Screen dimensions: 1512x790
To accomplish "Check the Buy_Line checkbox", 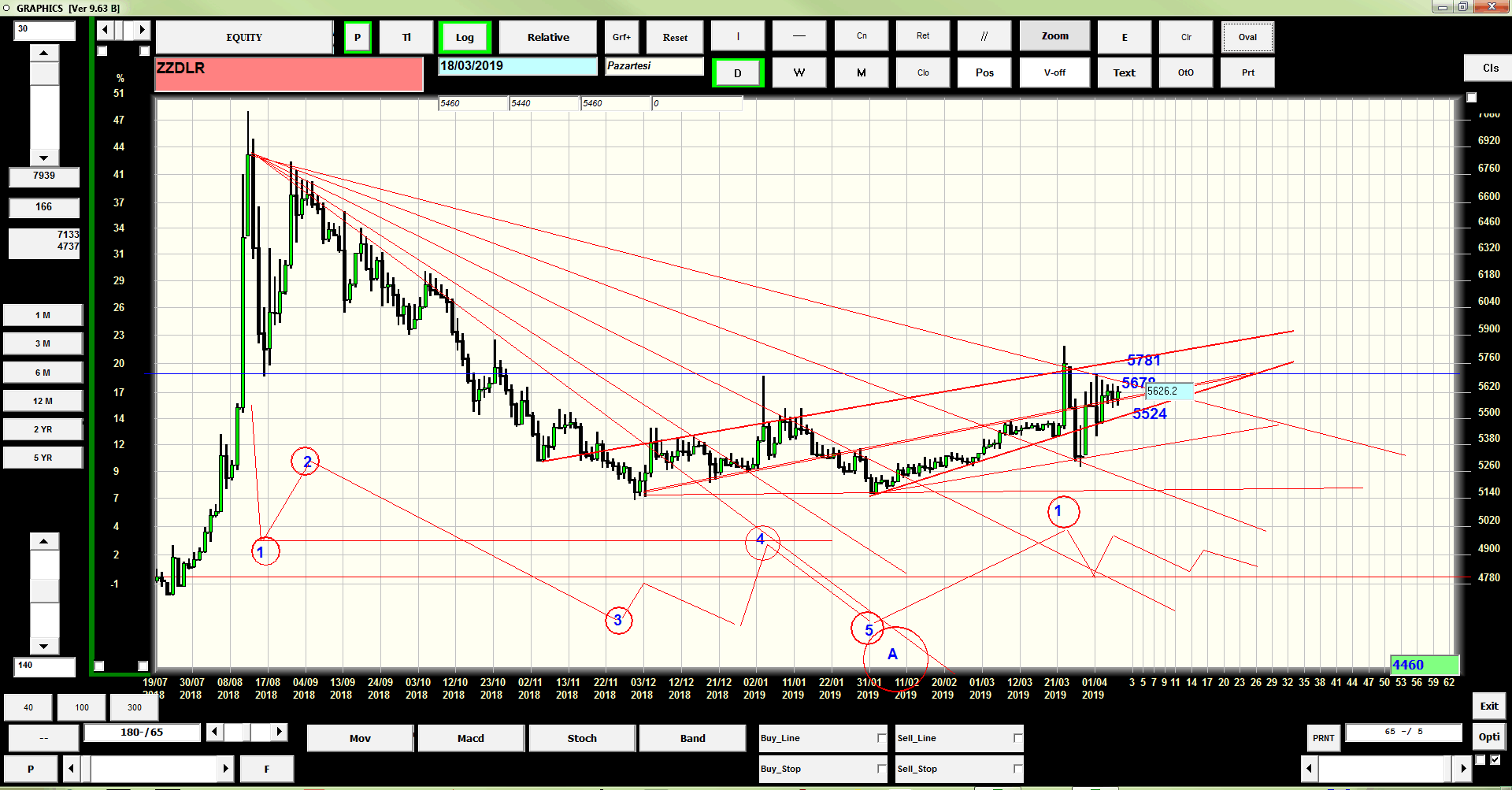I will [881, 738].
